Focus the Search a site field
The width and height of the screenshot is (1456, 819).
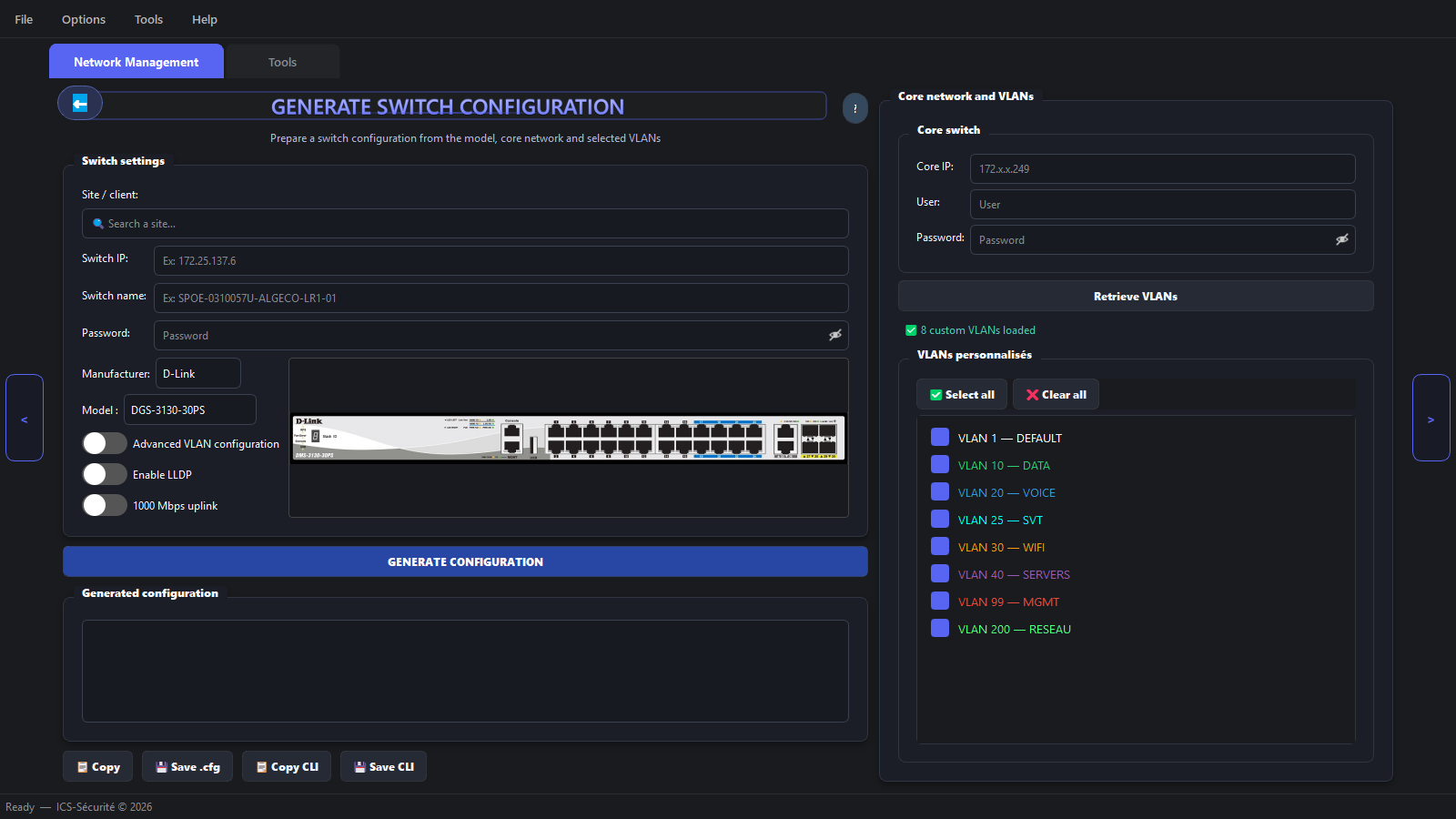click(465, 223)
